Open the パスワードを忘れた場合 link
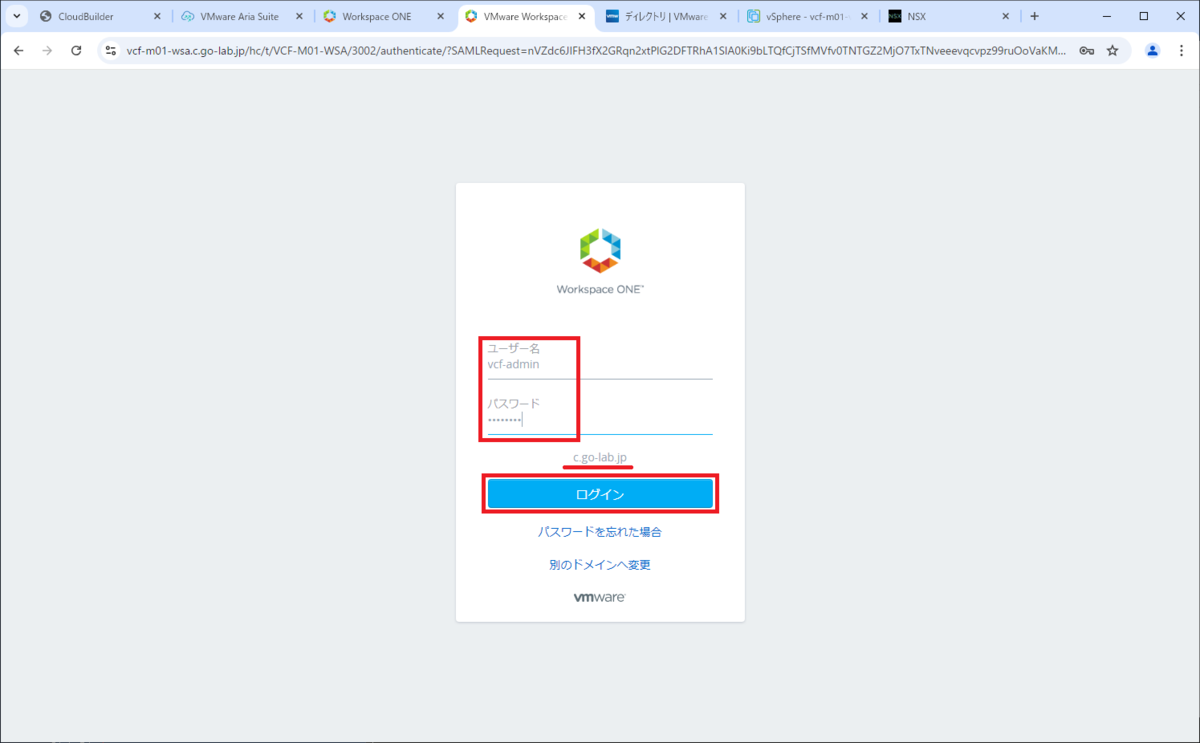The image size is (1200, 743). tap(600, 532)
